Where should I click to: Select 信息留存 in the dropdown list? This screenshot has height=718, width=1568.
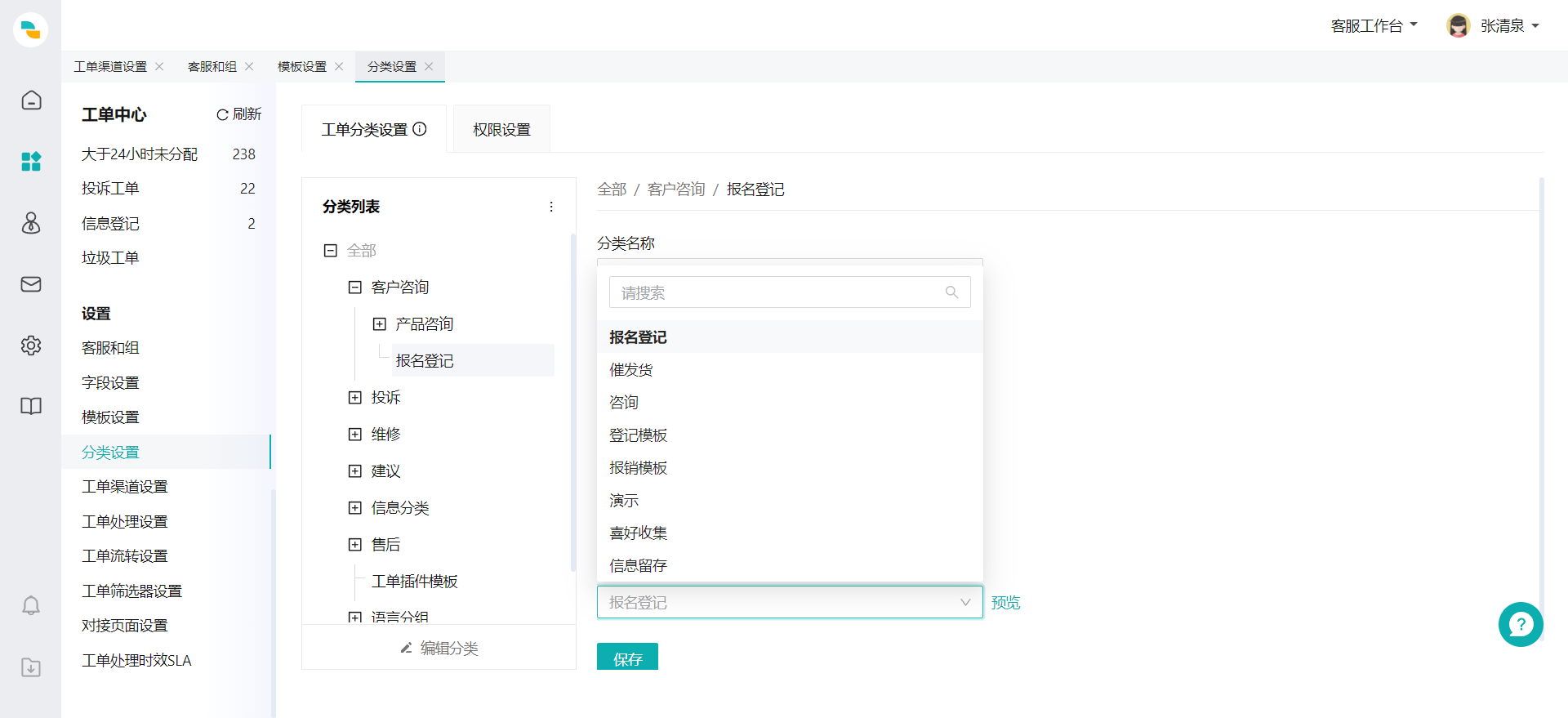[790, 565]
